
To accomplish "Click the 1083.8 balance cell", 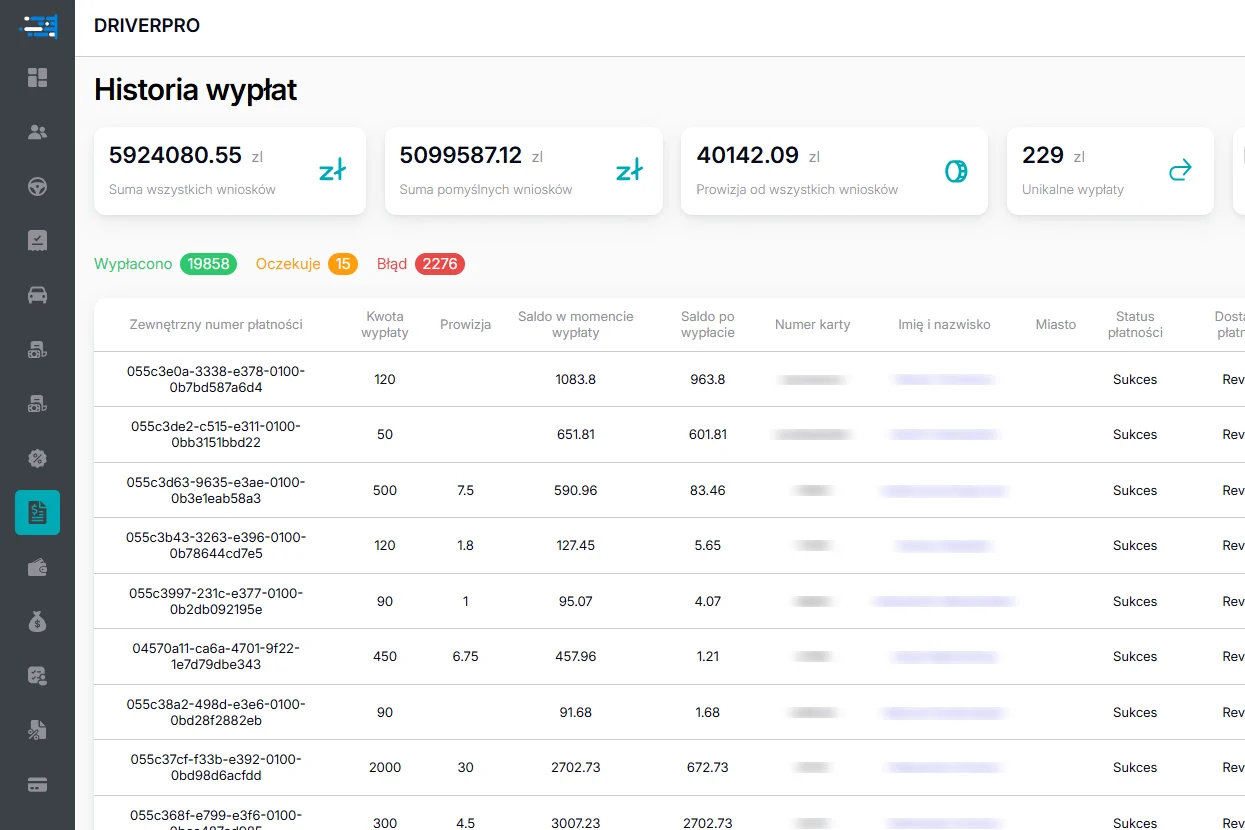I will [x=576, y=379].
